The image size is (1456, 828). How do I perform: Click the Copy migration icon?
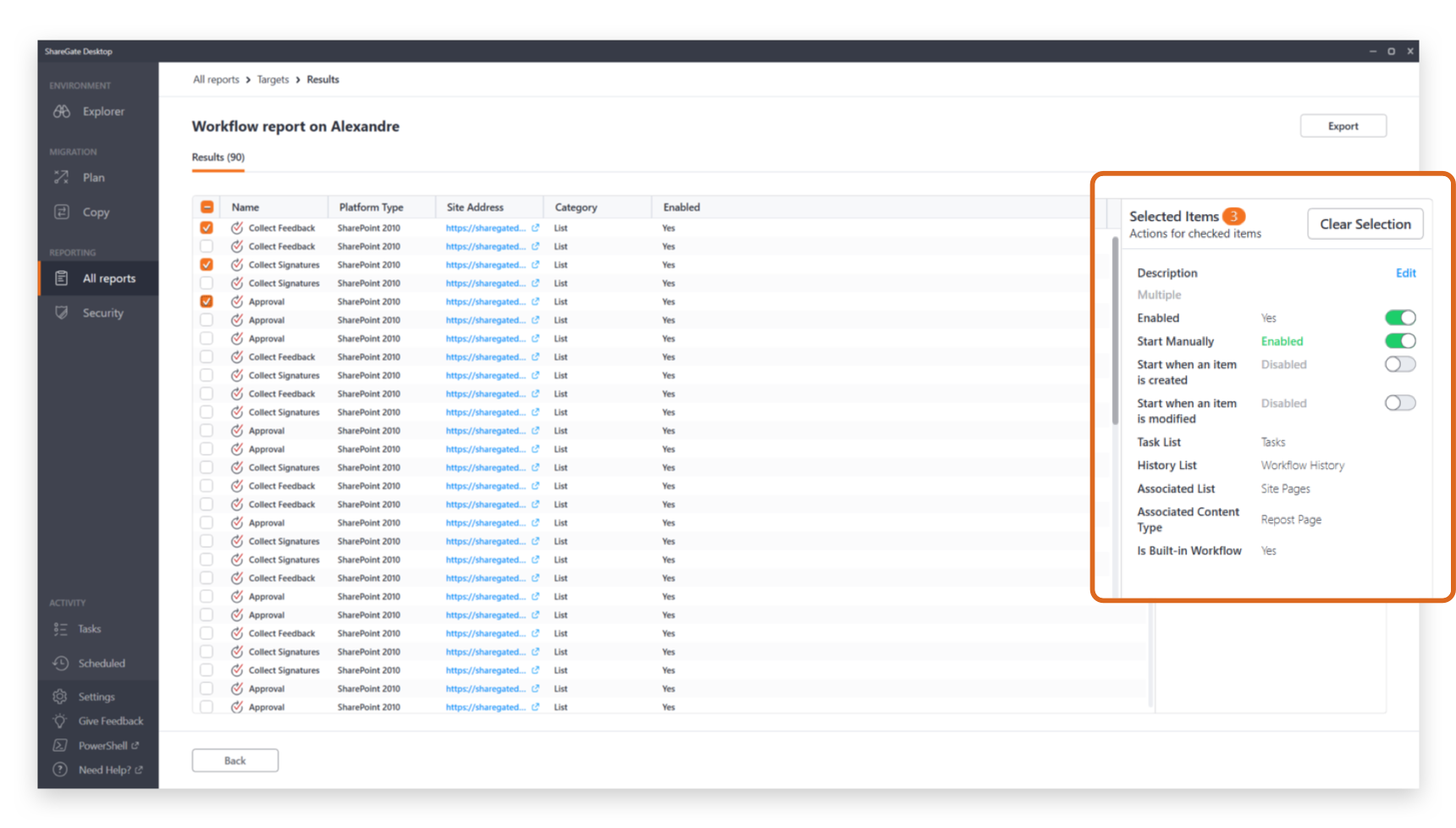62,213
